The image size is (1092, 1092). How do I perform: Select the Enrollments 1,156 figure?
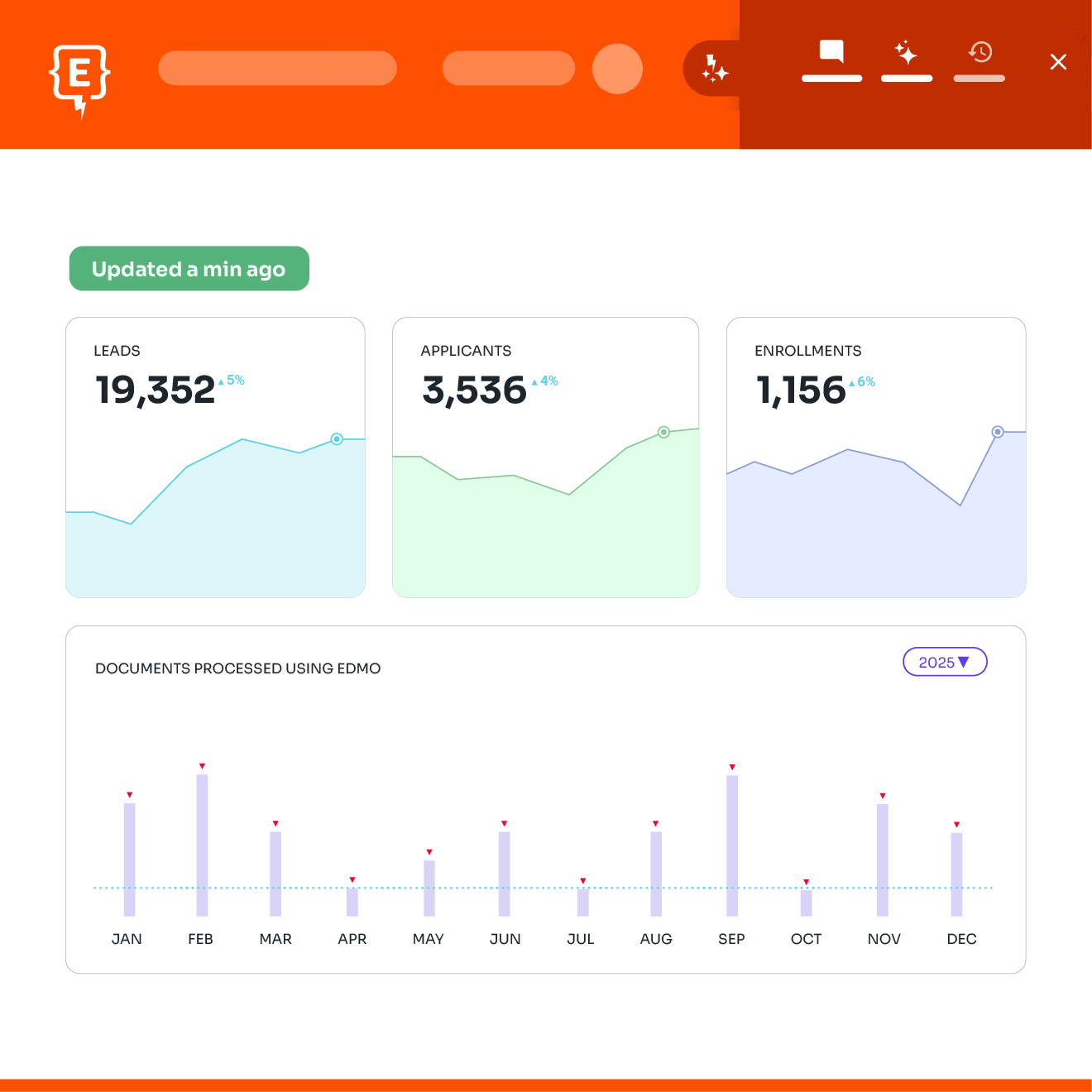(x=801, y=390)
